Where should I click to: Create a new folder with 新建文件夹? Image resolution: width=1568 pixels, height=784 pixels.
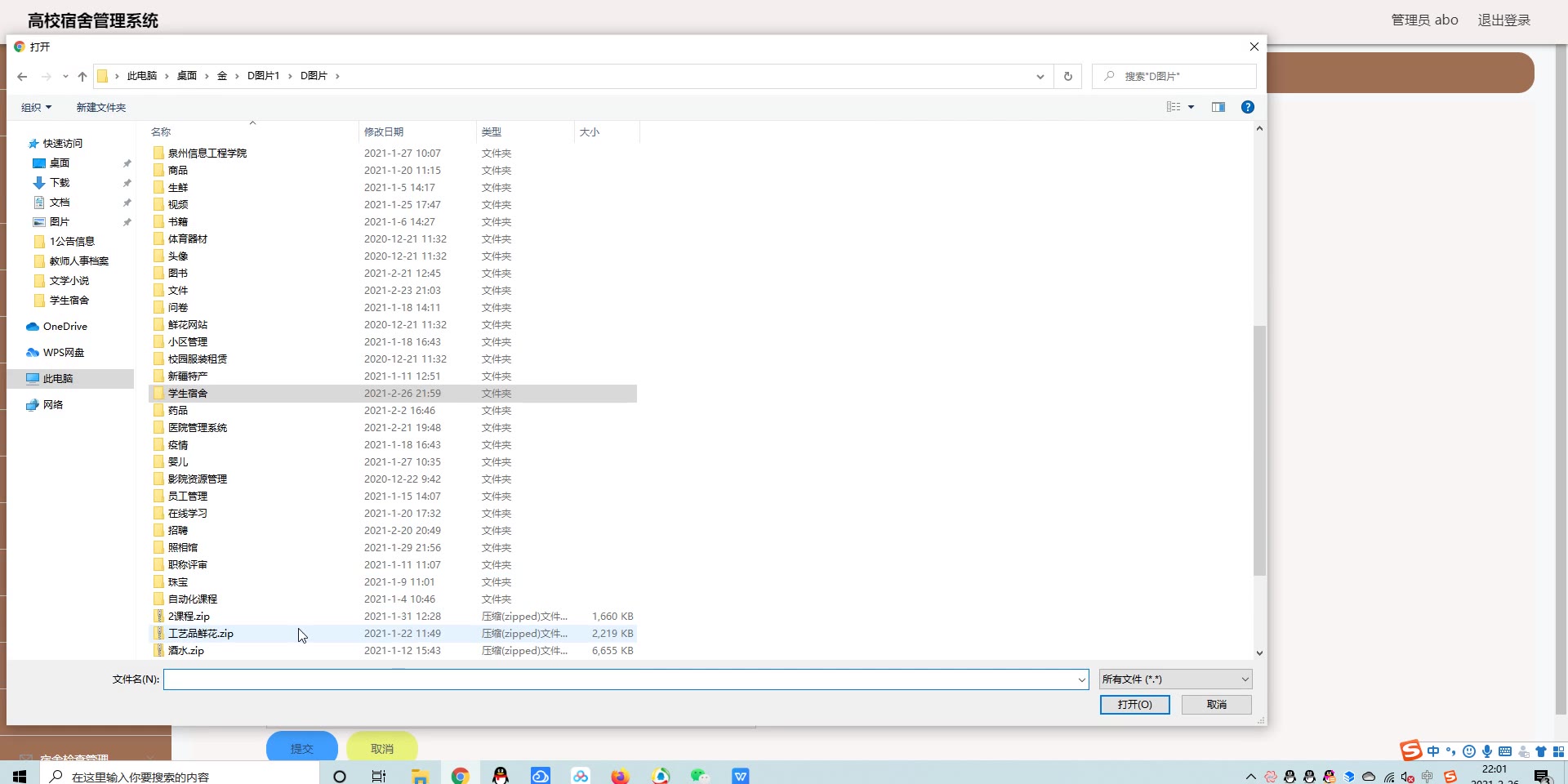pos(101,108)
